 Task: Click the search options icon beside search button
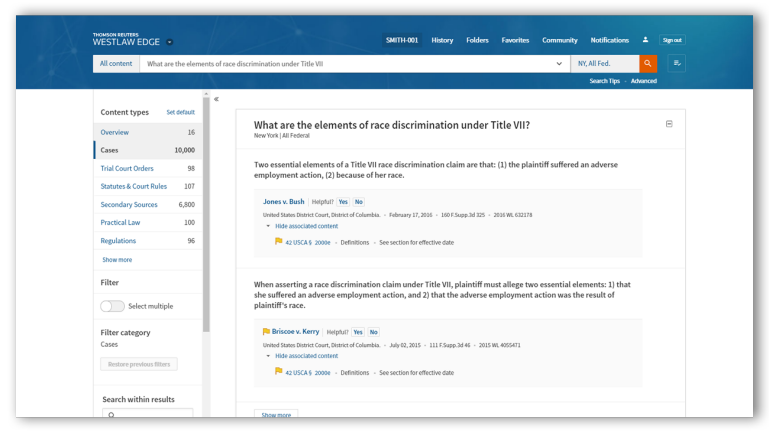point(677,63)
